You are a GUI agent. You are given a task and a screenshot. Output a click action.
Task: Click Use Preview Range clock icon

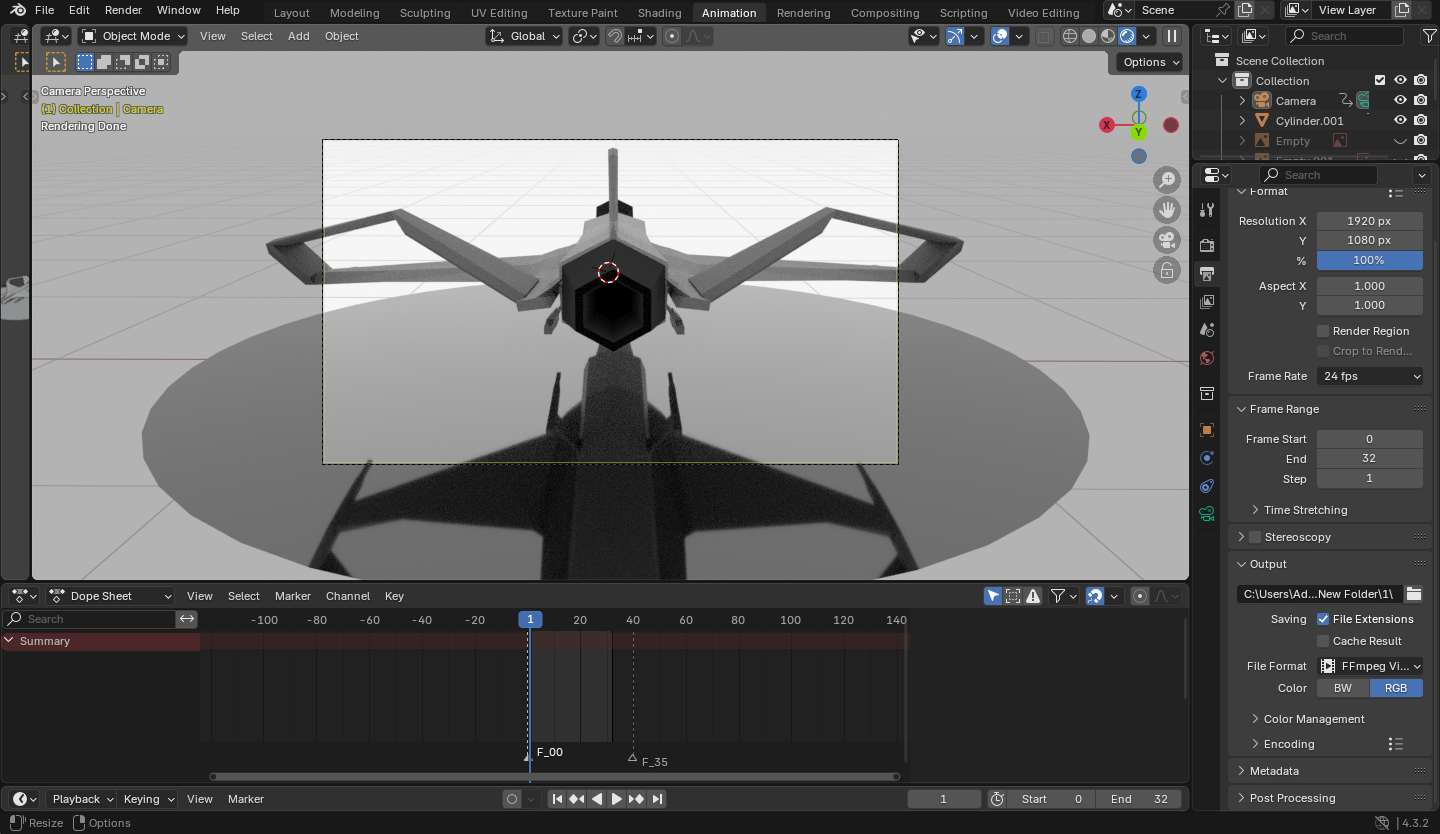(x=997, y=799)
